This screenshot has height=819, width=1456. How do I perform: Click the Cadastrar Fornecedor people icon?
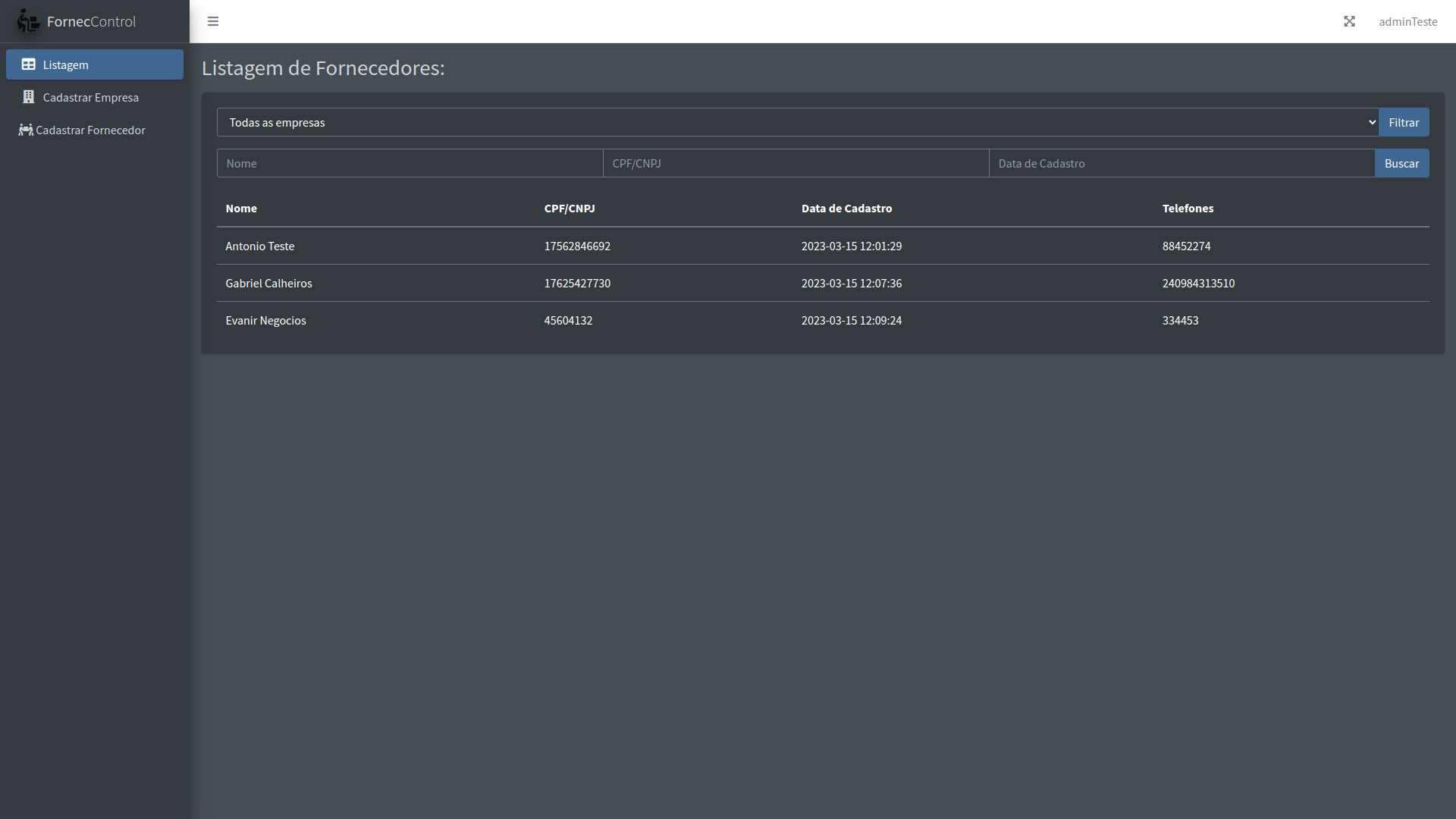tap(26, 130)
